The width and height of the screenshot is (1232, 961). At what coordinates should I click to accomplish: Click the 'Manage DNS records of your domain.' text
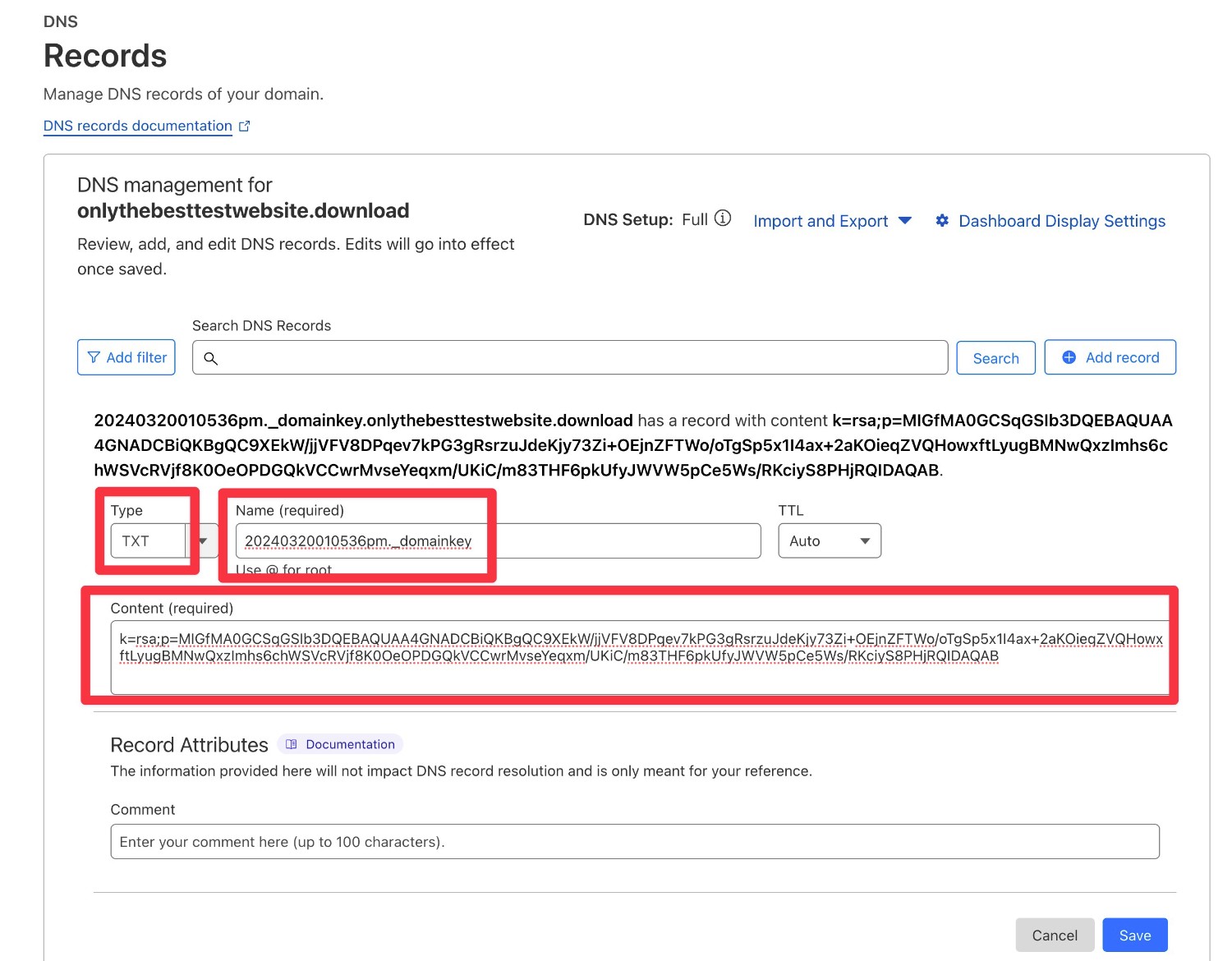(184, 94)
